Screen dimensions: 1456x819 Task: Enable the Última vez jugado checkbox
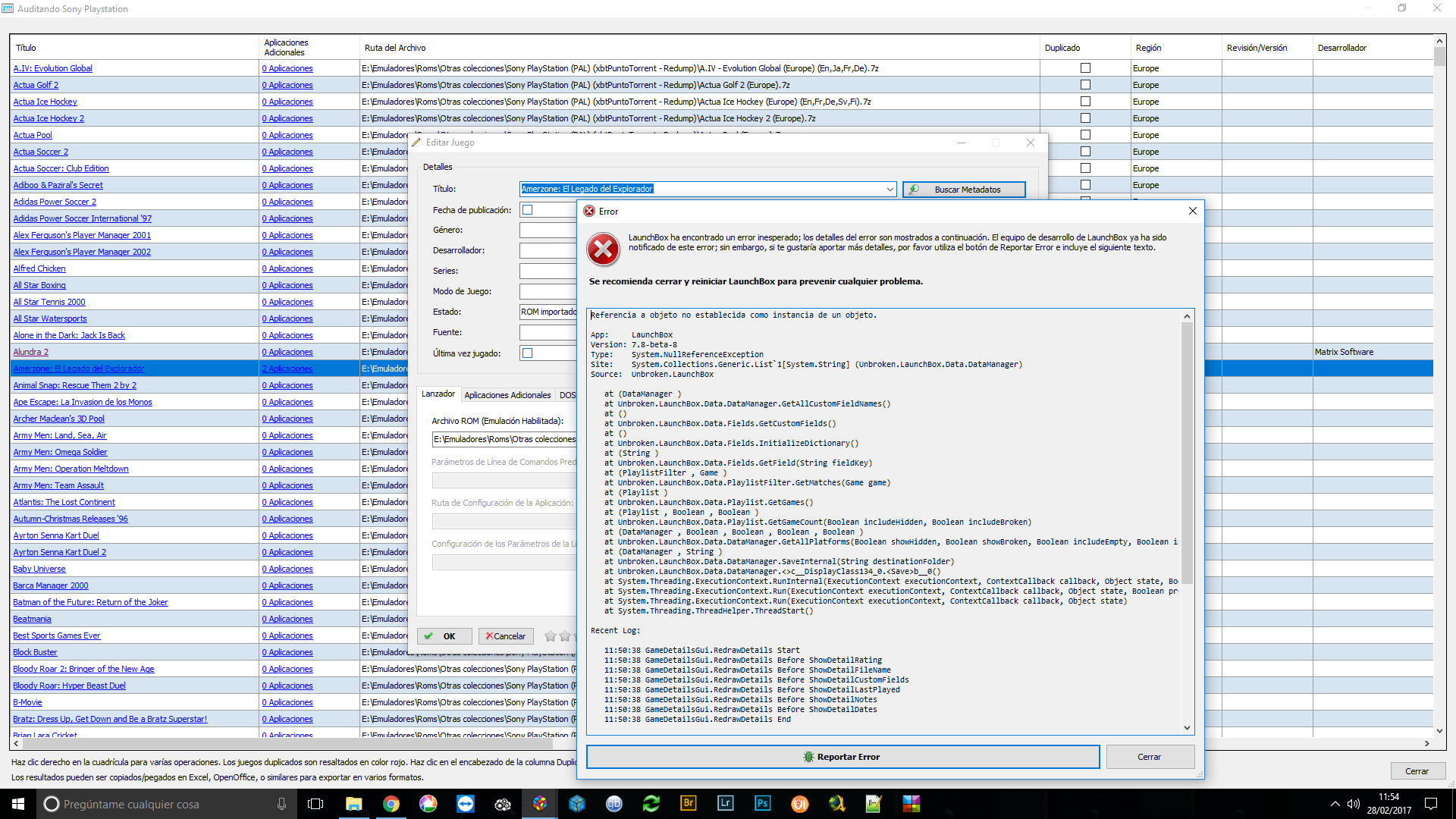528,353
